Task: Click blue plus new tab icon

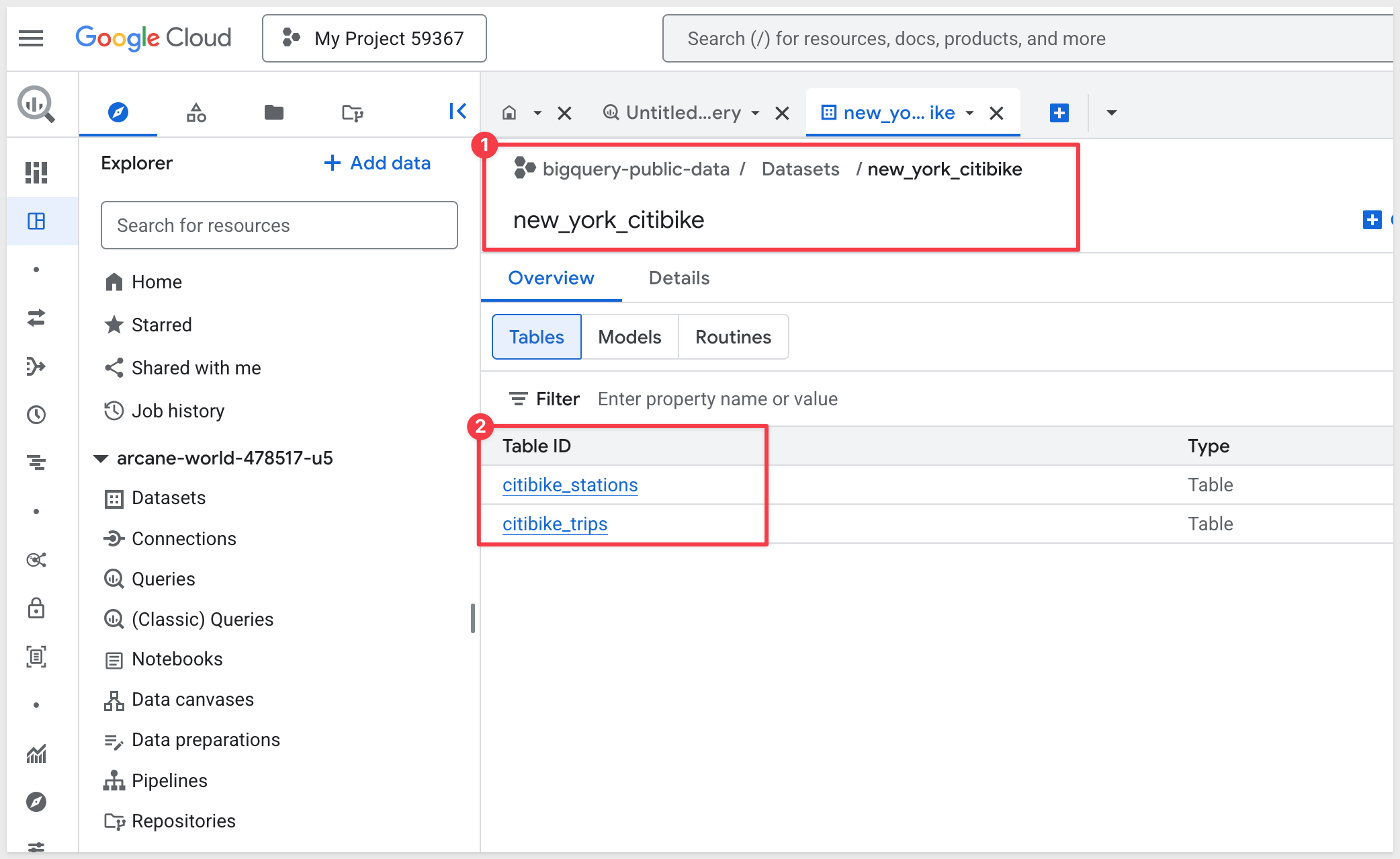Action: [1059, 113]
